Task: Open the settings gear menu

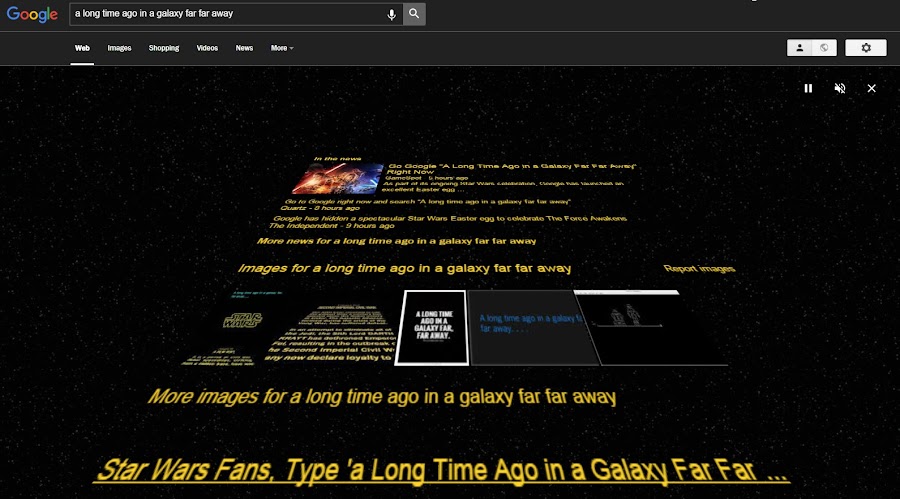Action: coord(866,48)
